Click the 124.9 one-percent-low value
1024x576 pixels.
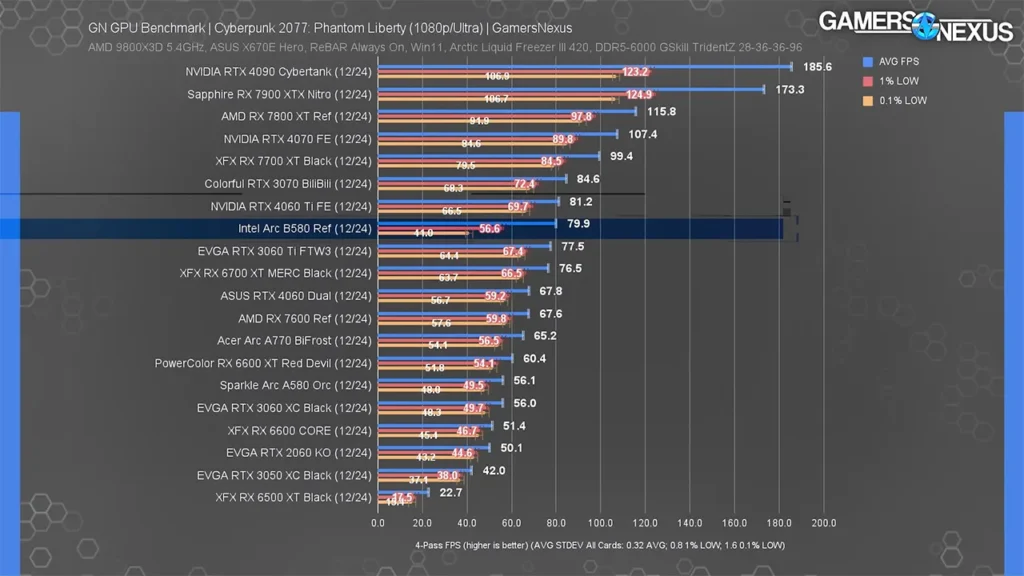(639, 95)
